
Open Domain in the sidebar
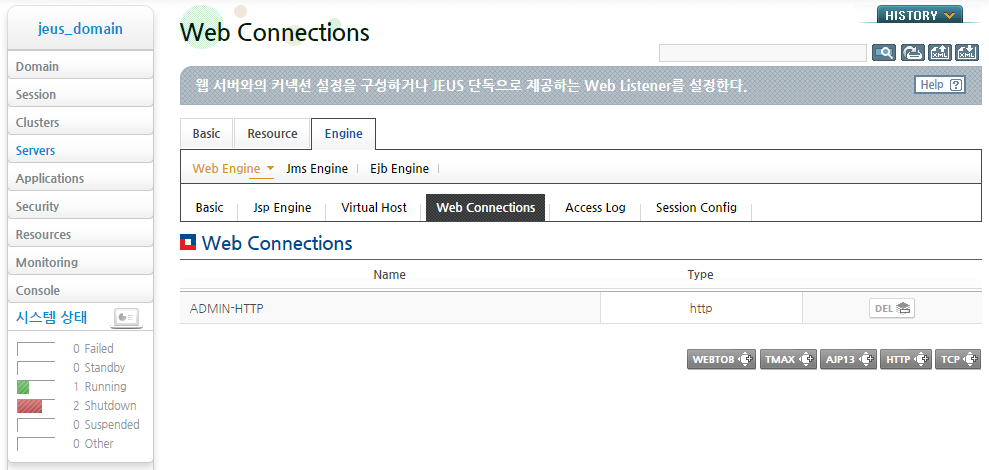point(80,66)
